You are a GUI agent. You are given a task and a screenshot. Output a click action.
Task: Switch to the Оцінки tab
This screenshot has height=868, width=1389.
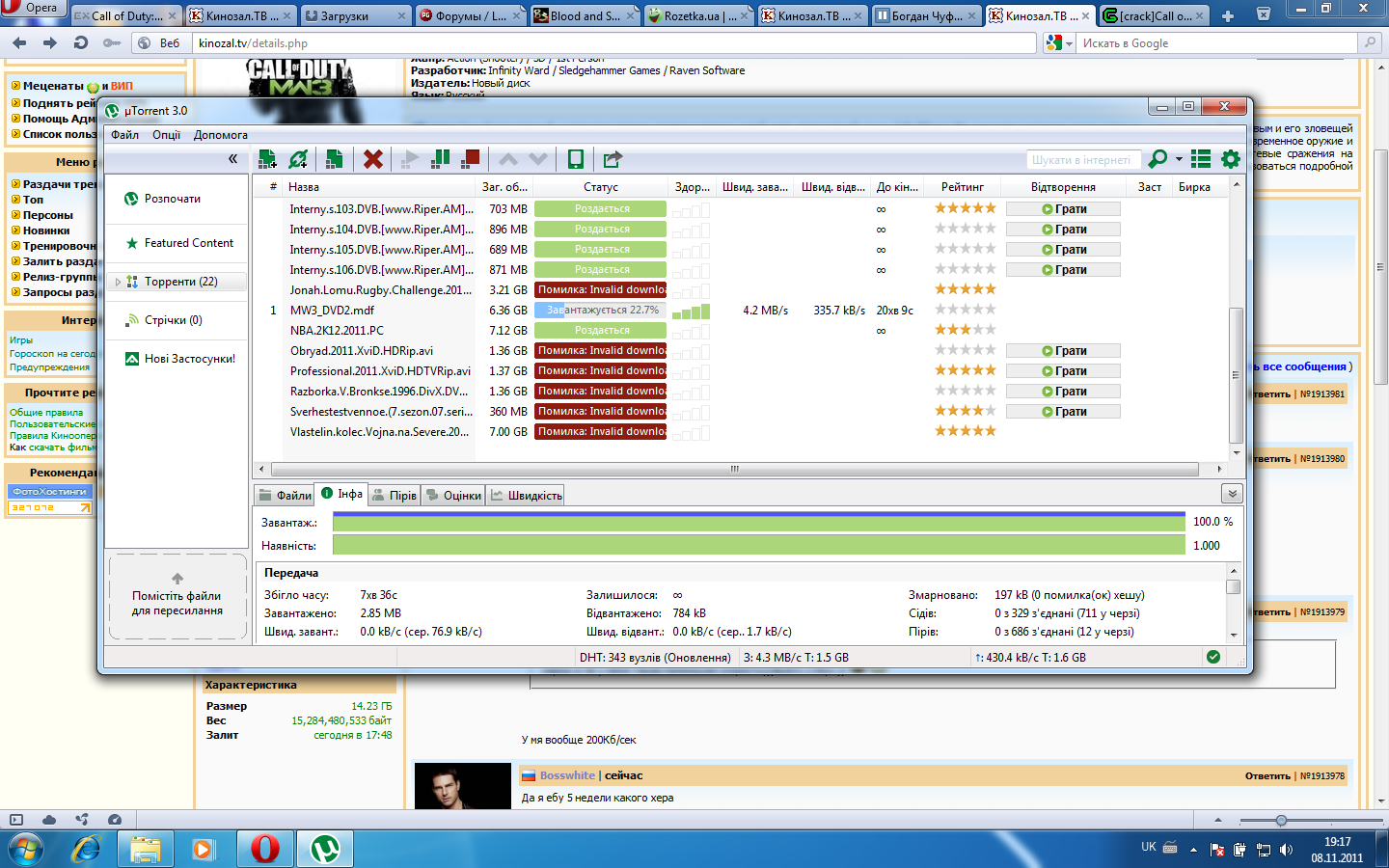click(x=453, y=495)
